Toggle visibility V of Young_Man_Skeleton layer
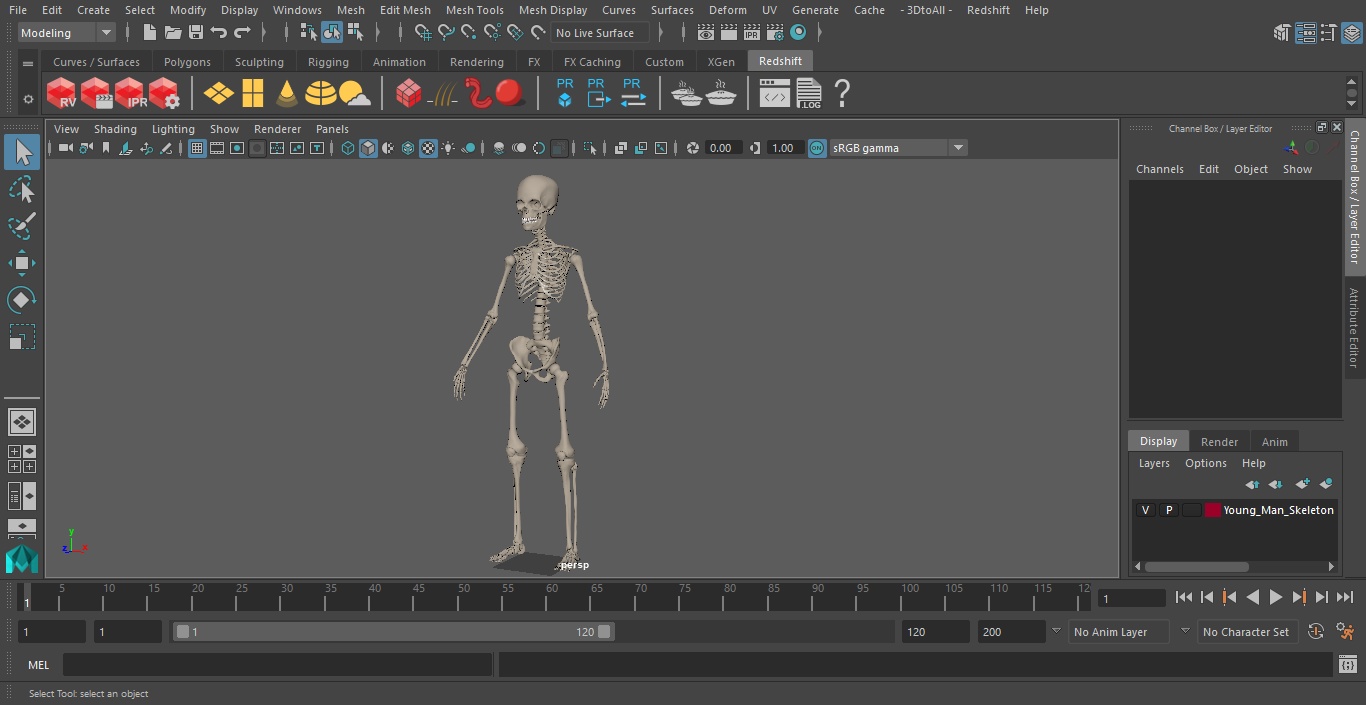Image resolution: width=1366 pixels, height=705 pixels. pos(1145,510)
